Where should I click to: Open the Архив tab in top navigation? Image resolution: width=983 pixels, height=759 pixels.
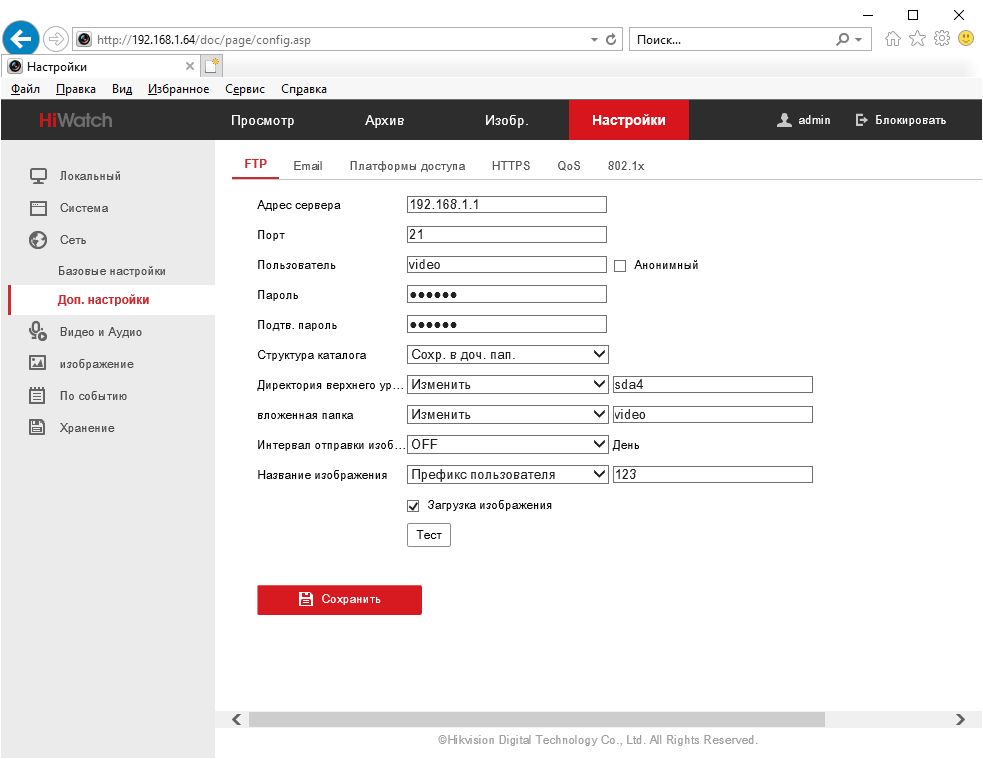(384, 121)
